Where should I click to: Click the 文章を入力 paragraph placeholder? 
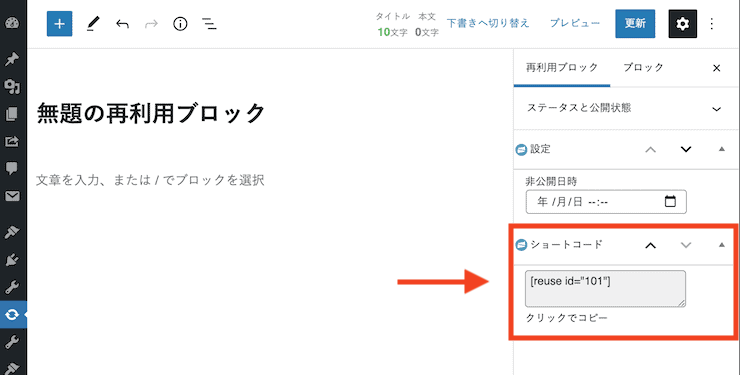click(x=150, y=180)
